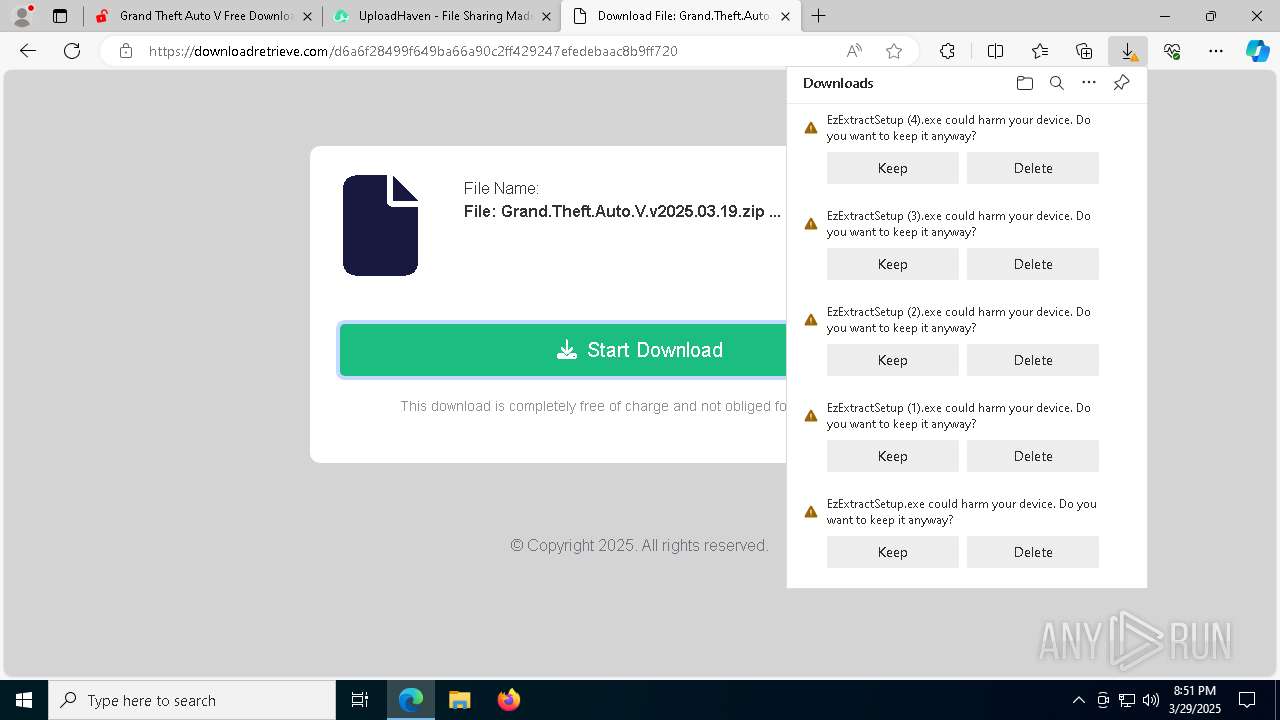Keep the original EzExtractSetup.exe file
The width and height of the screenshot is (1280, 720).
click(x=893, y=552)
